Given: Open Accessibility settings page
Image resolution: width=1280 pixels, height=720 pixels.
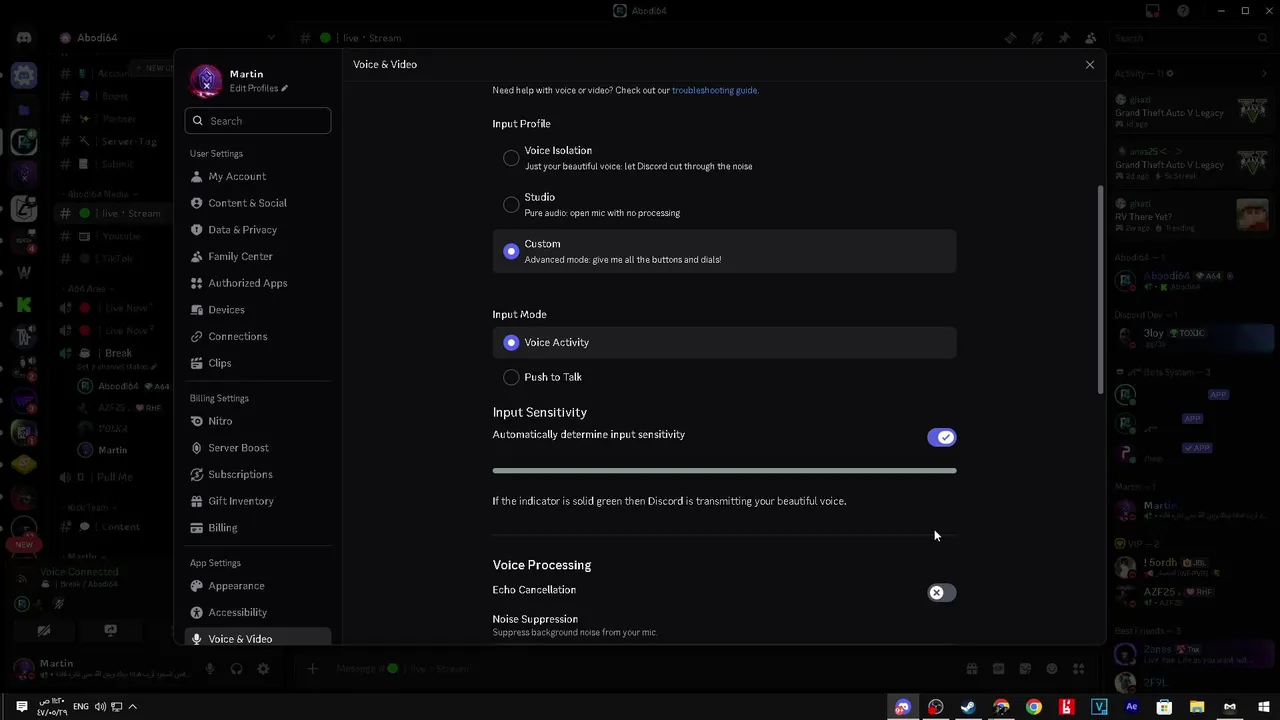Looking at the screenshot, I should click(x=258, y=612).
